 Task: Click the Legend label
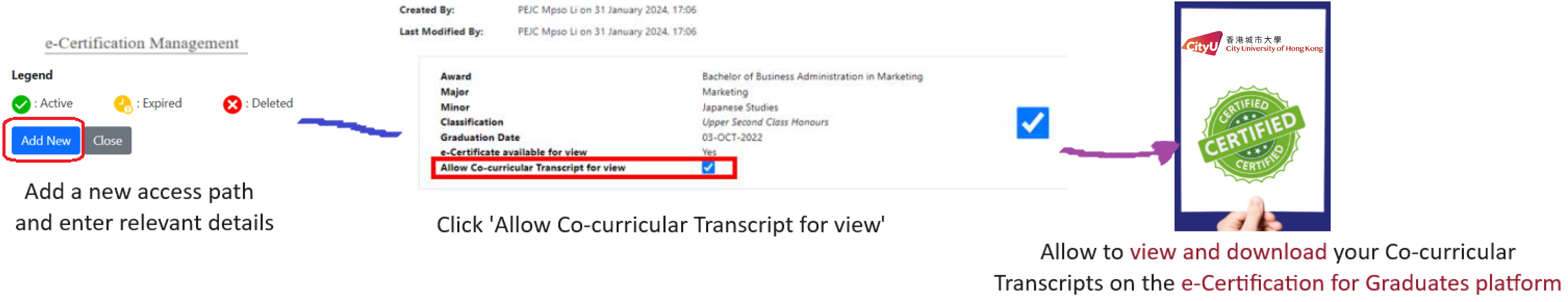pyautogui.click(x=32, y=75)
